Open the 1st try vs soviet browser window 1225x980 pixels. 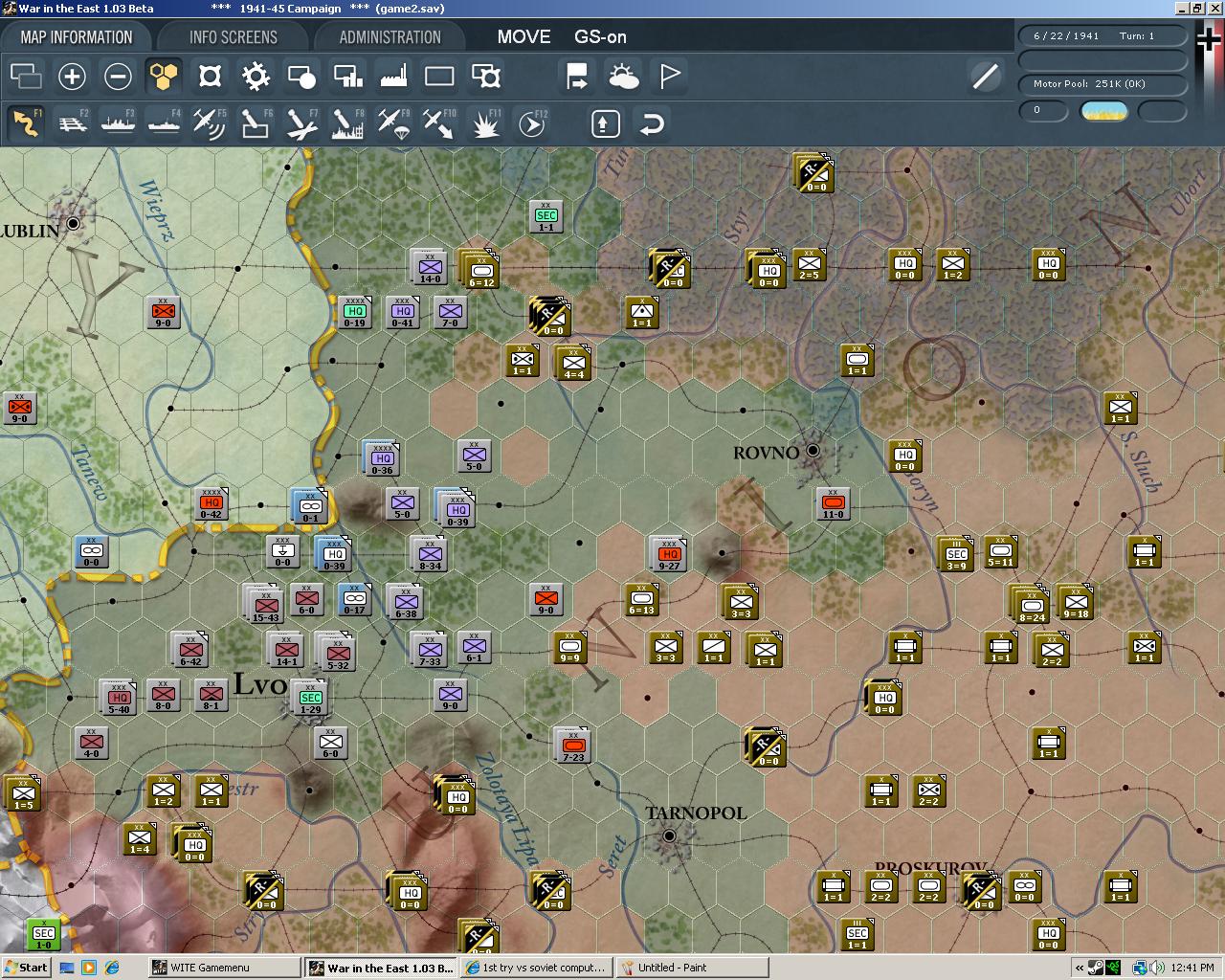(x=536, y=968)
